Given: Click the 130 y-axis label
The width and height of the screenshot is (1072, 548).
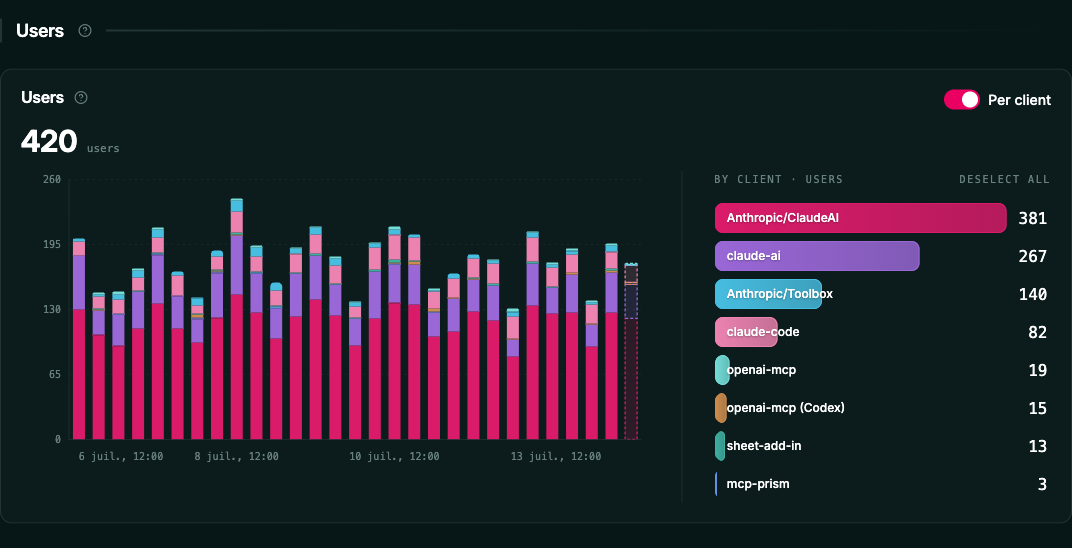Looking at the screenshot, I should (x=53, y=309).
